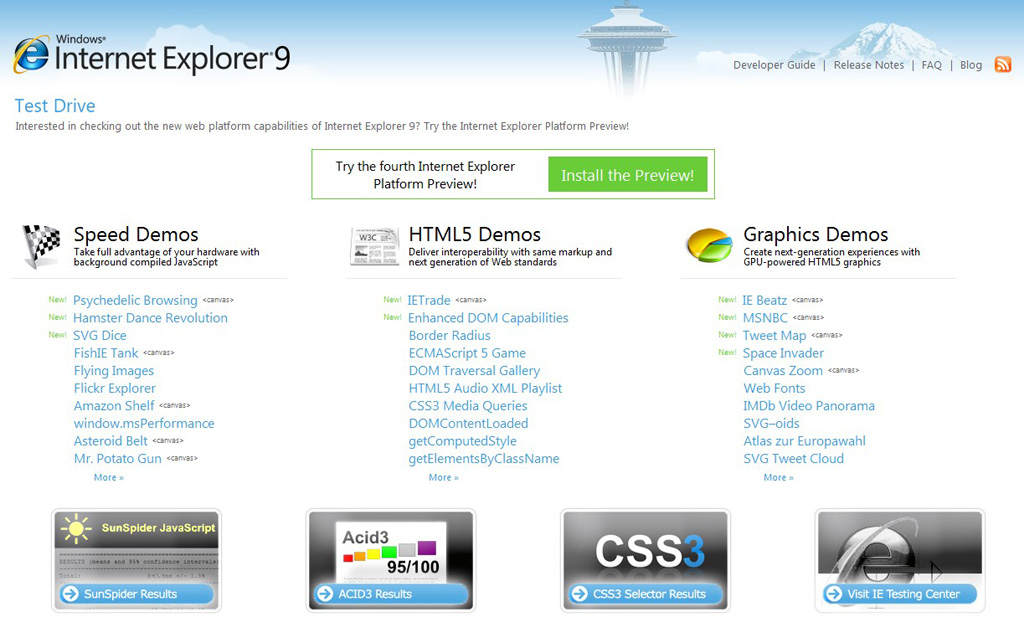
Task: Open the IETrade demo
Action: 429,300
